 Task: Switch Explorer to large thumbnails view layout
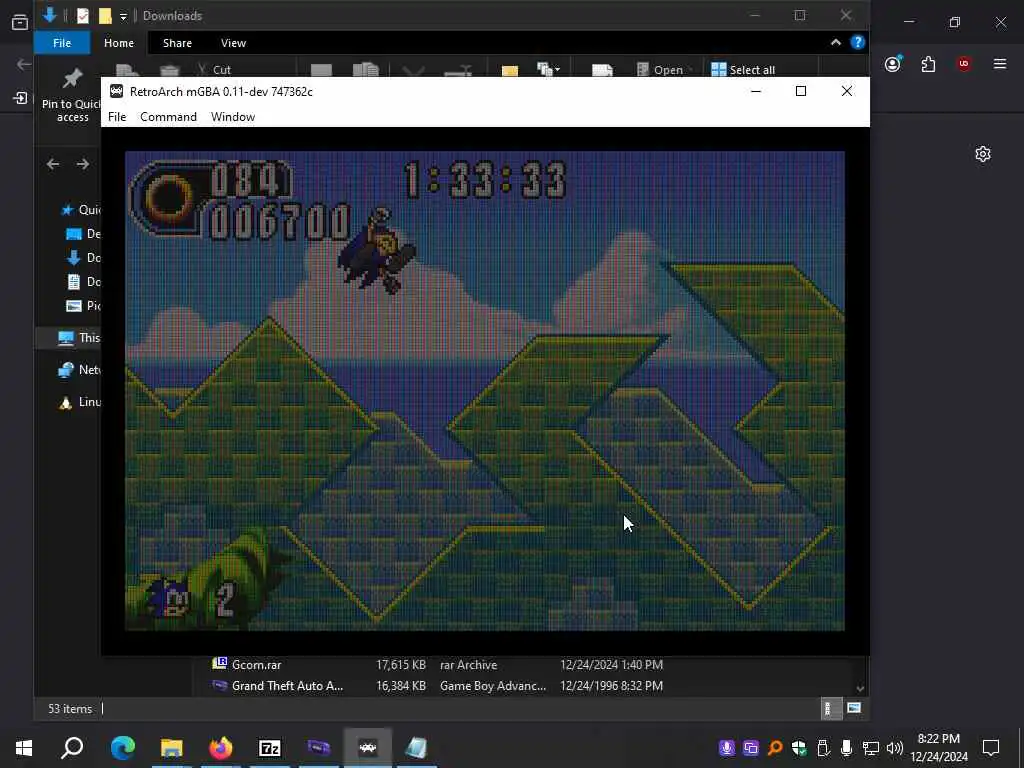tap(854, 708)
